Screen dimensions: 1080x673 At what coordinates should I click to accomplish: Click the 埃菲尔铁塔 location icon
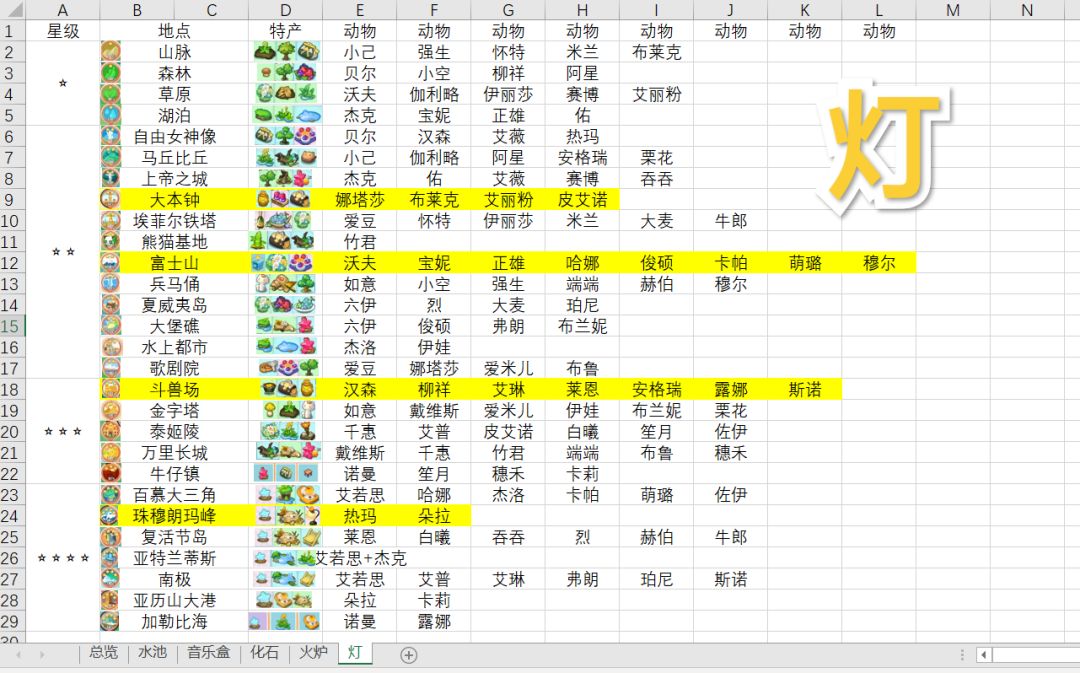coord(110,220)
